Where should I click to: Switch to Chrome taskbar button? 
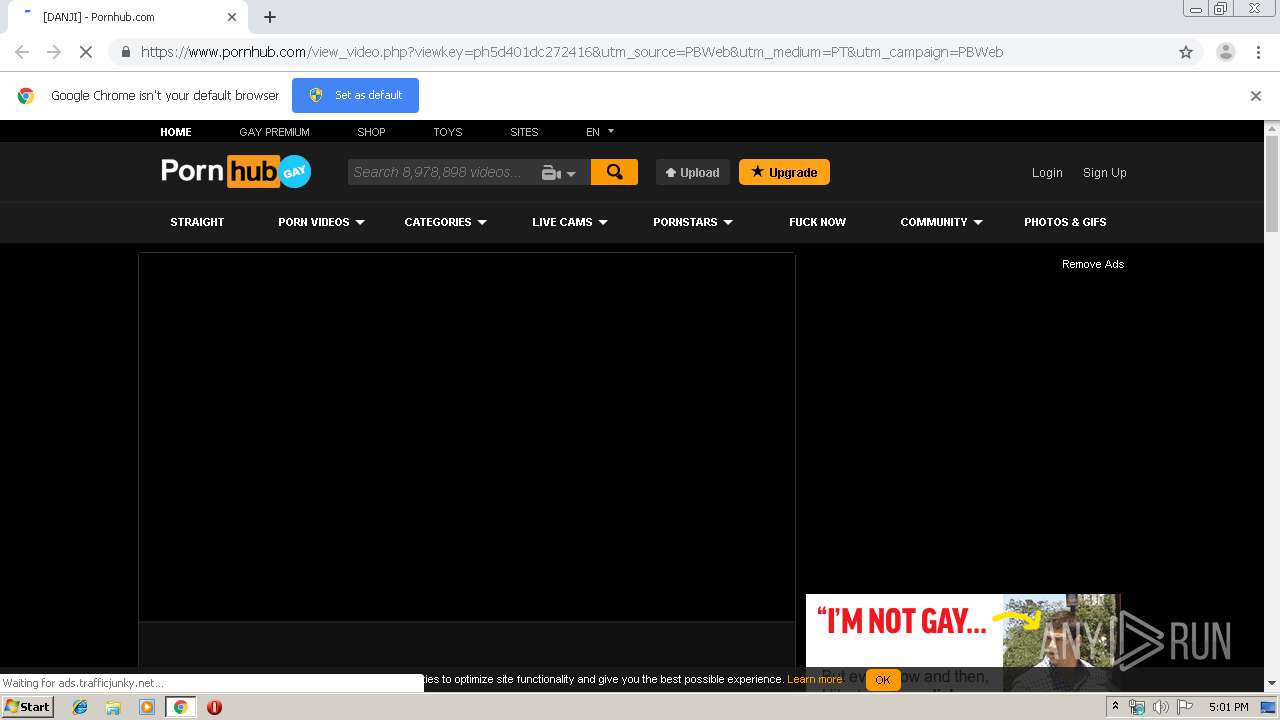coord(180,707)
